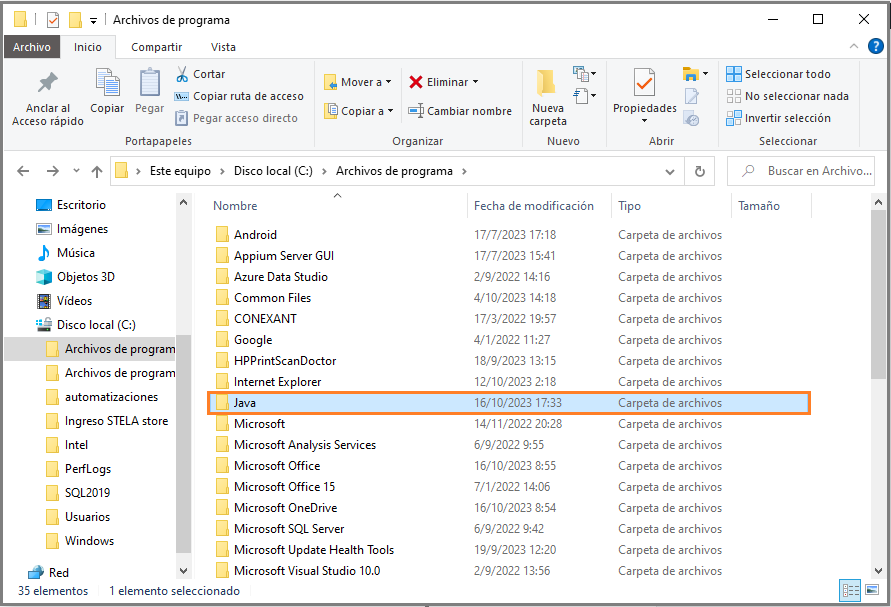Viewport: 891px width, 607px height.
Task: Select Música in the navigation pane
Action: tap(65, 253)
